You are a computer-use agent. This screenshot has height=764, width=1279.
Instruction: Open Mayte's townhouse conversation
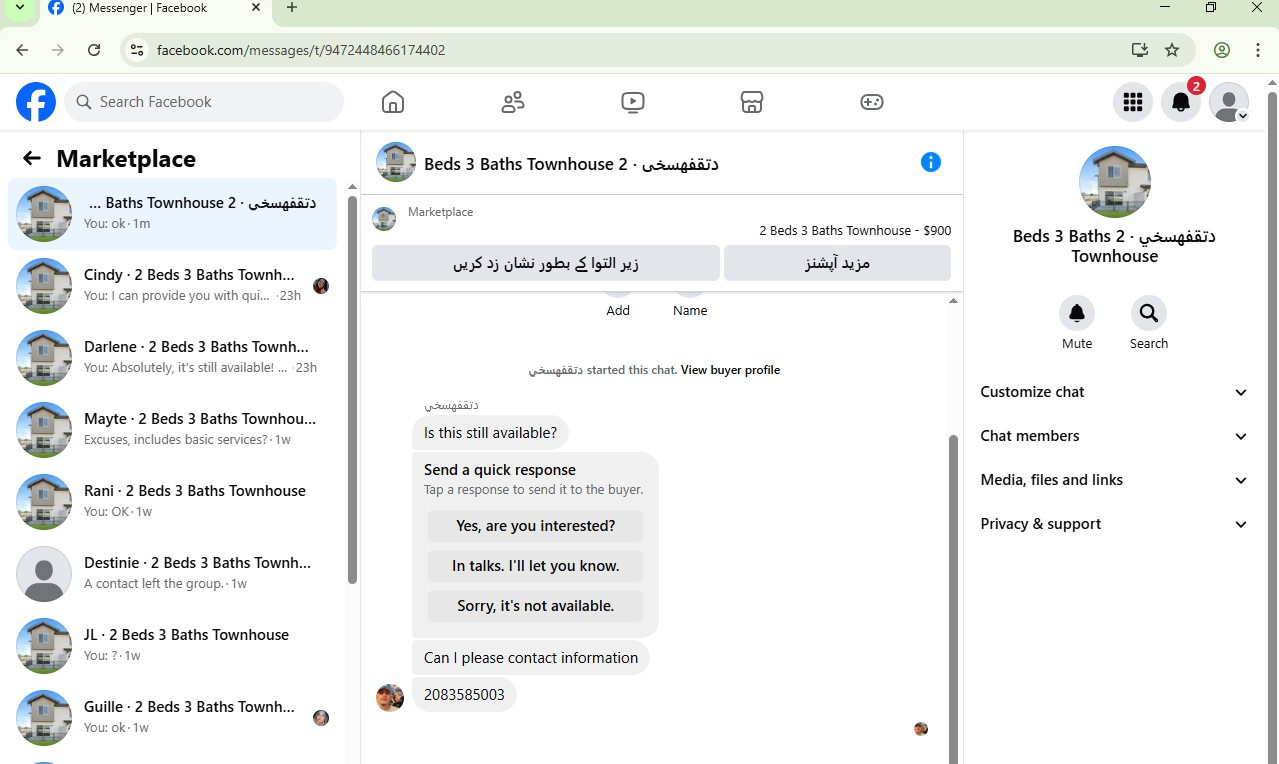[173, 430]
